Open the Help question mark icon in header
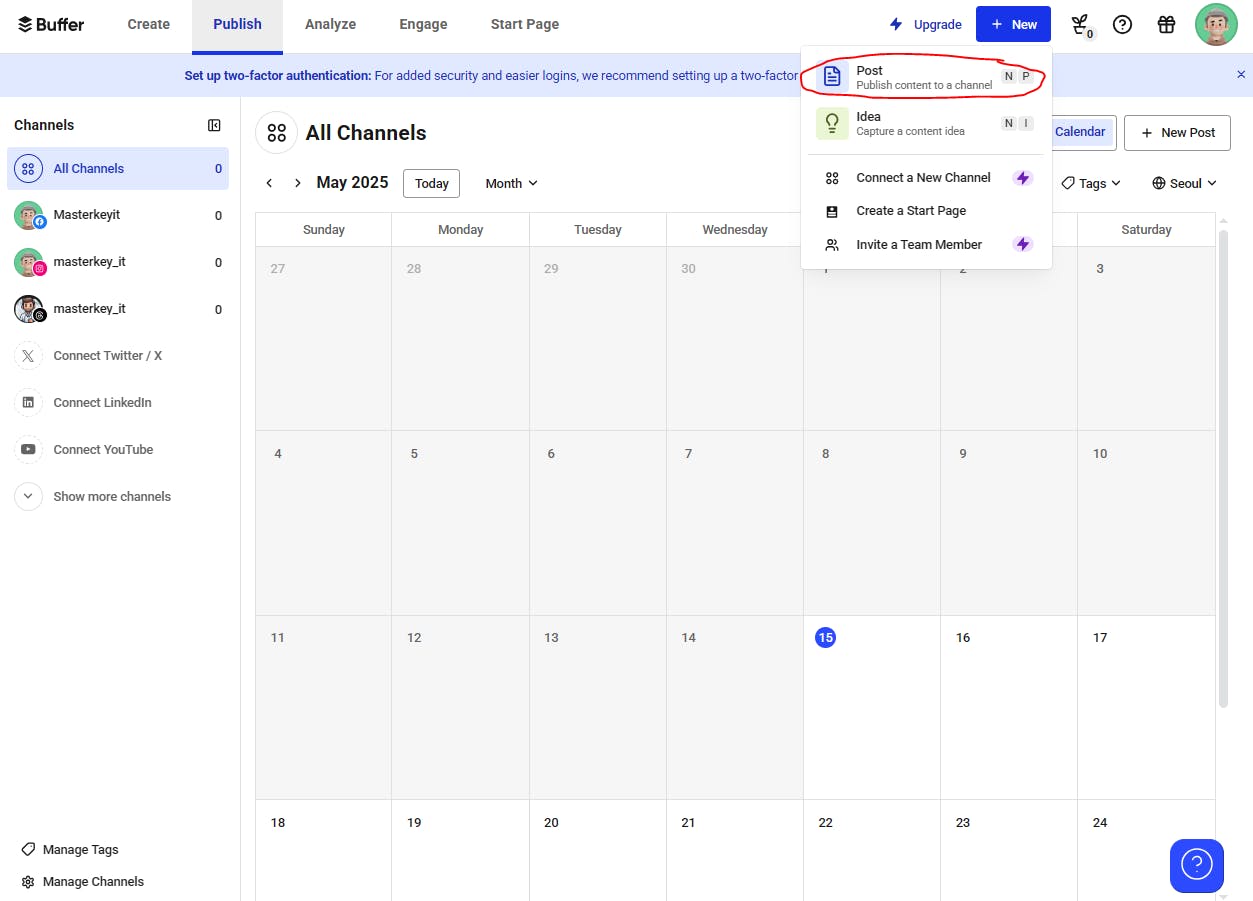The height and width of the screenshot is (901, 1253). tap(1122, 24)
